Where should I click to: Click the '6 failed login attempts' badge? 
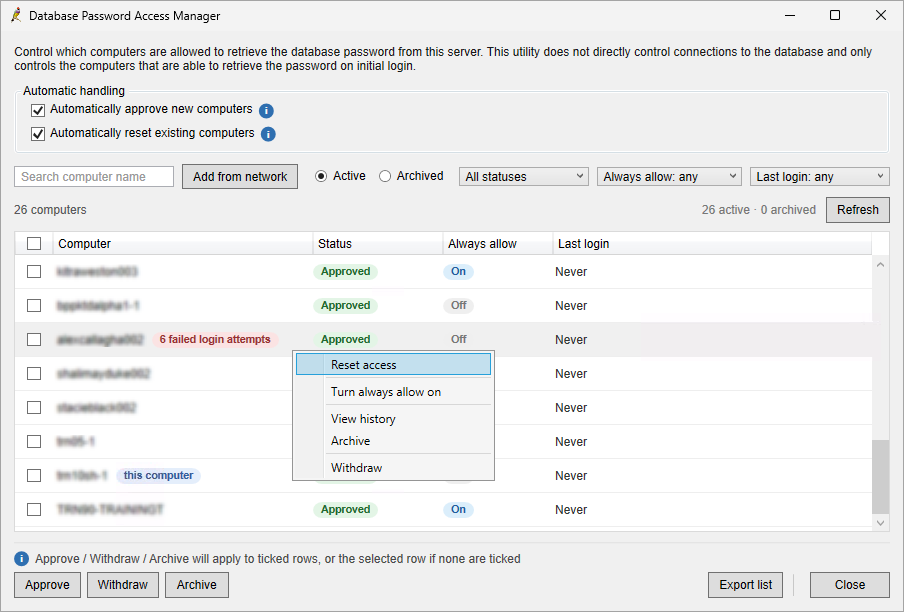coord(215,339)
